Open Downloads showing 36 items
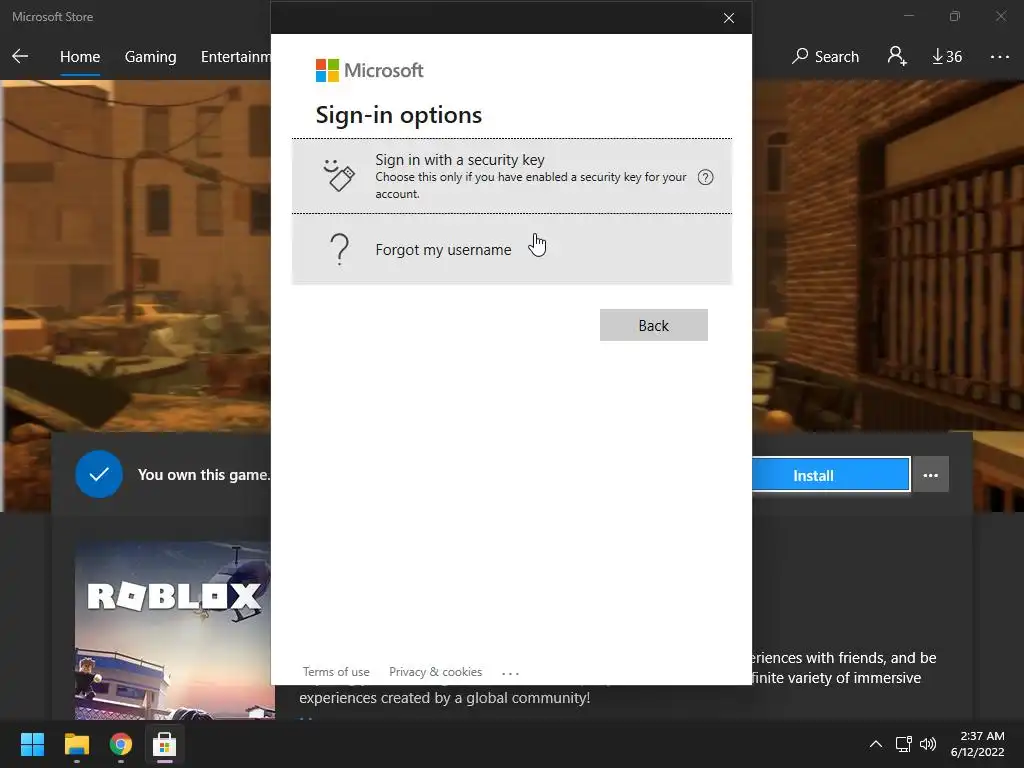 pos(947,57)
